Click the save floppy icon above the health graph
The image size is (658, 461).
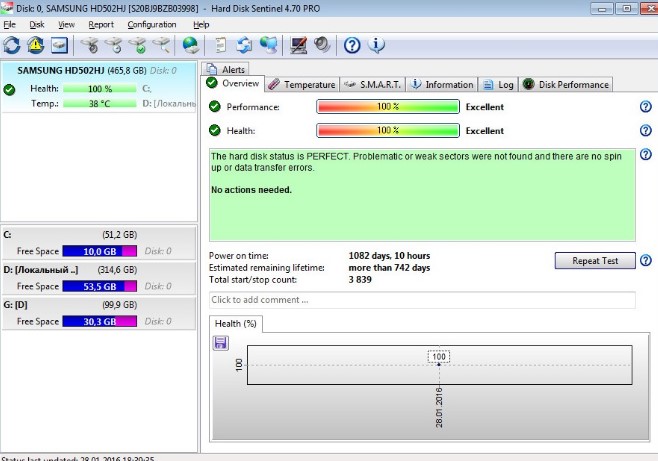click(x=221, y=343)
